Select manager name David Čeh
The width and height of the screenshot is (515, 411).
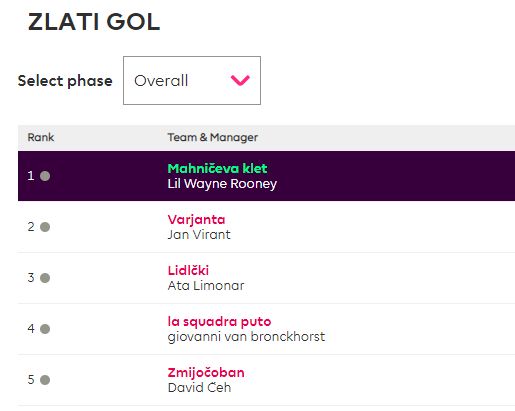[x=199, y=387]
